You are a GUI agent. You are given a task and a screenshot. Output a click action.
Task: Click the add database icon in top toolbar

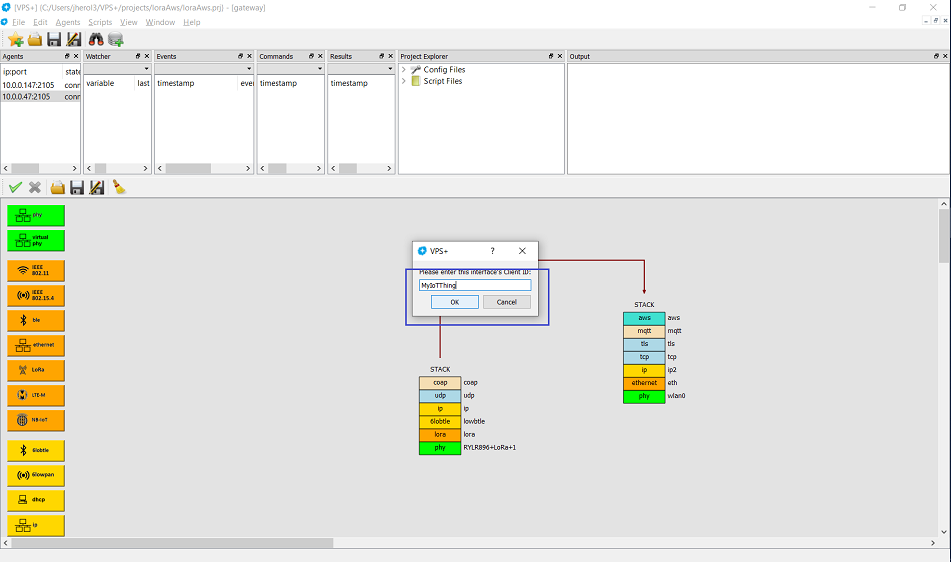click(x=116, y=39)
